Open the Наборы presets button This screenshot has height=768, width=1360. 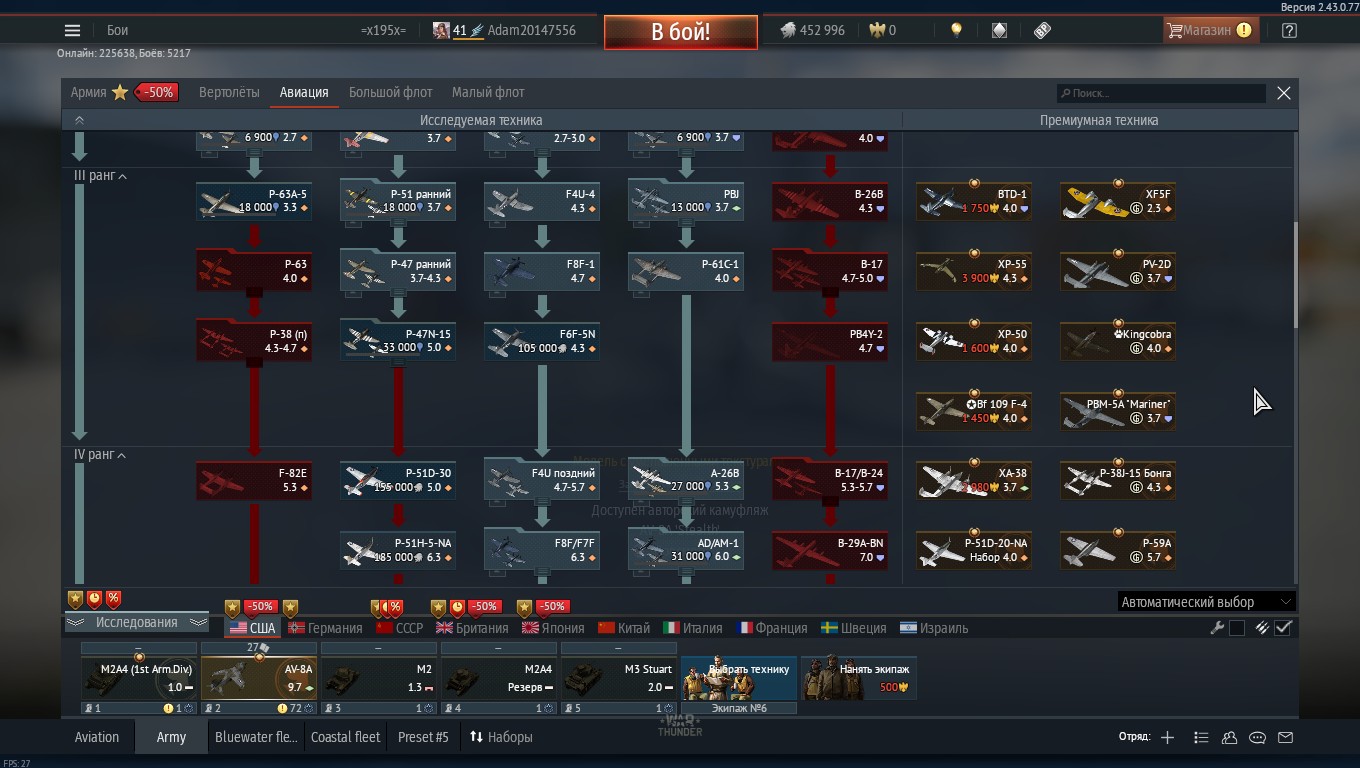(501, 737)
